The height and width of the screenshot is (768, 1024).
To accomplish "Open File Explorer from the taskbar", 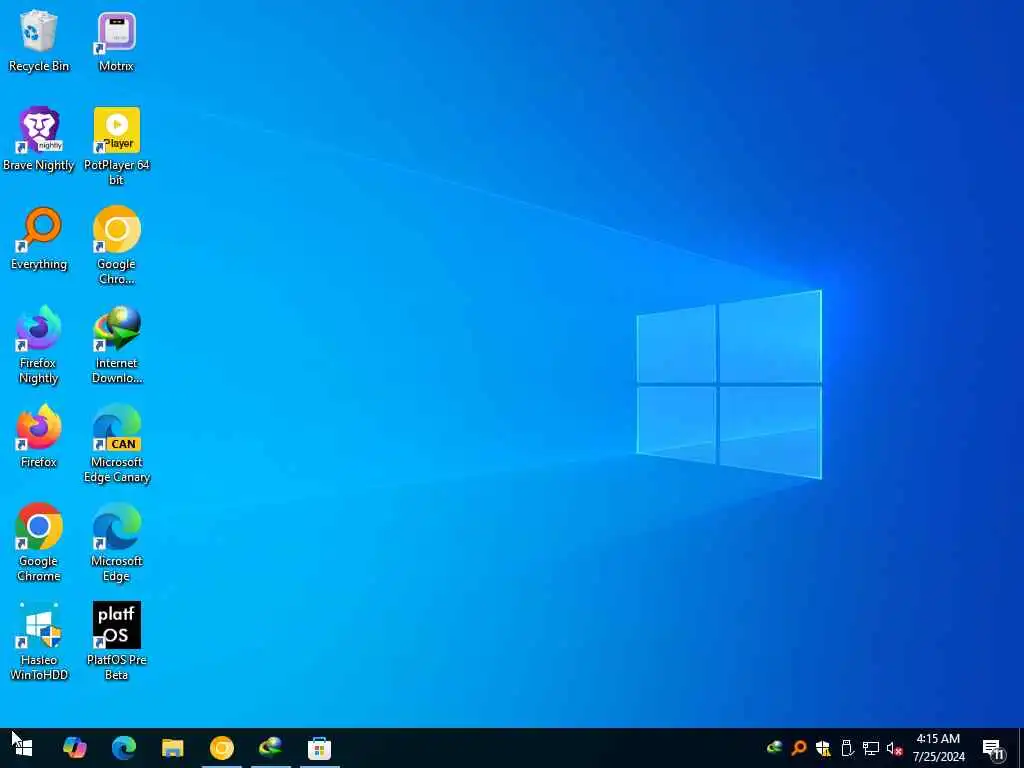I will (x=172, y=748).
